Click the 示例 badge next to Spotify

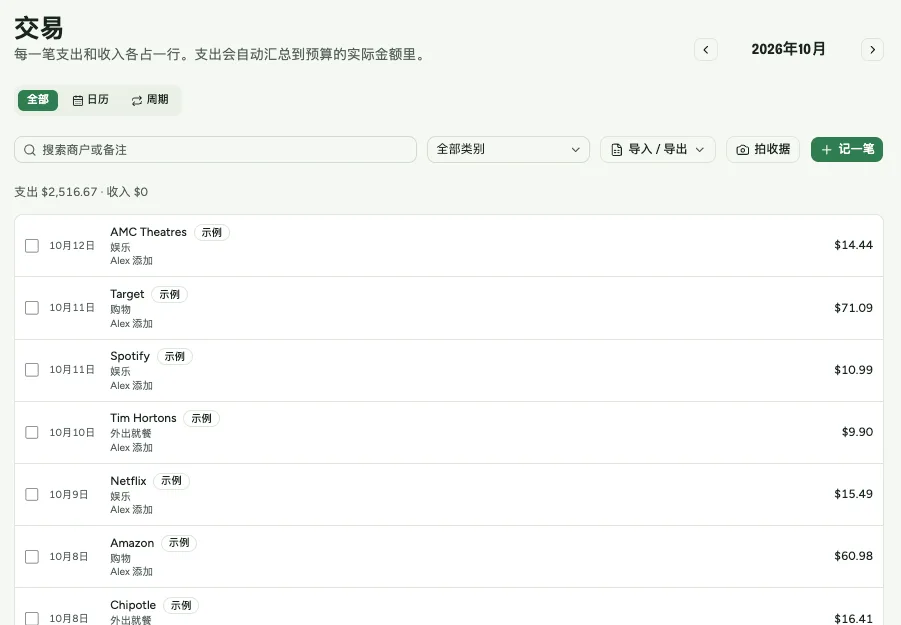pos(175,356)
